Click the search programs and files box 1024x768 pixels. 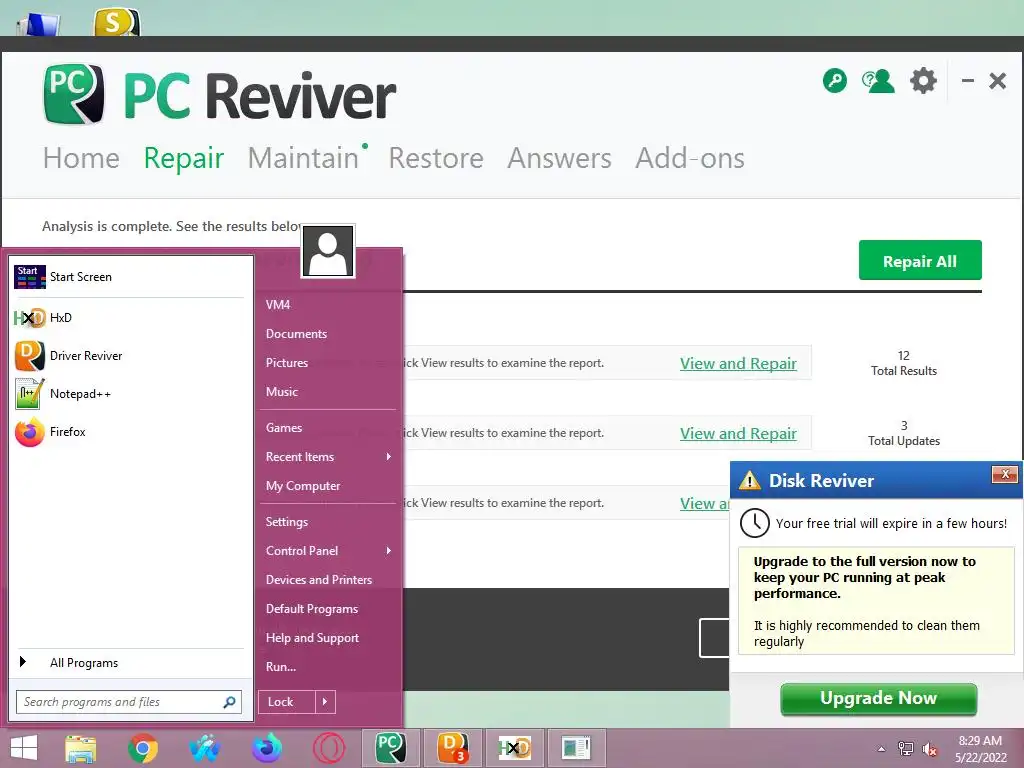coord(129,702)
